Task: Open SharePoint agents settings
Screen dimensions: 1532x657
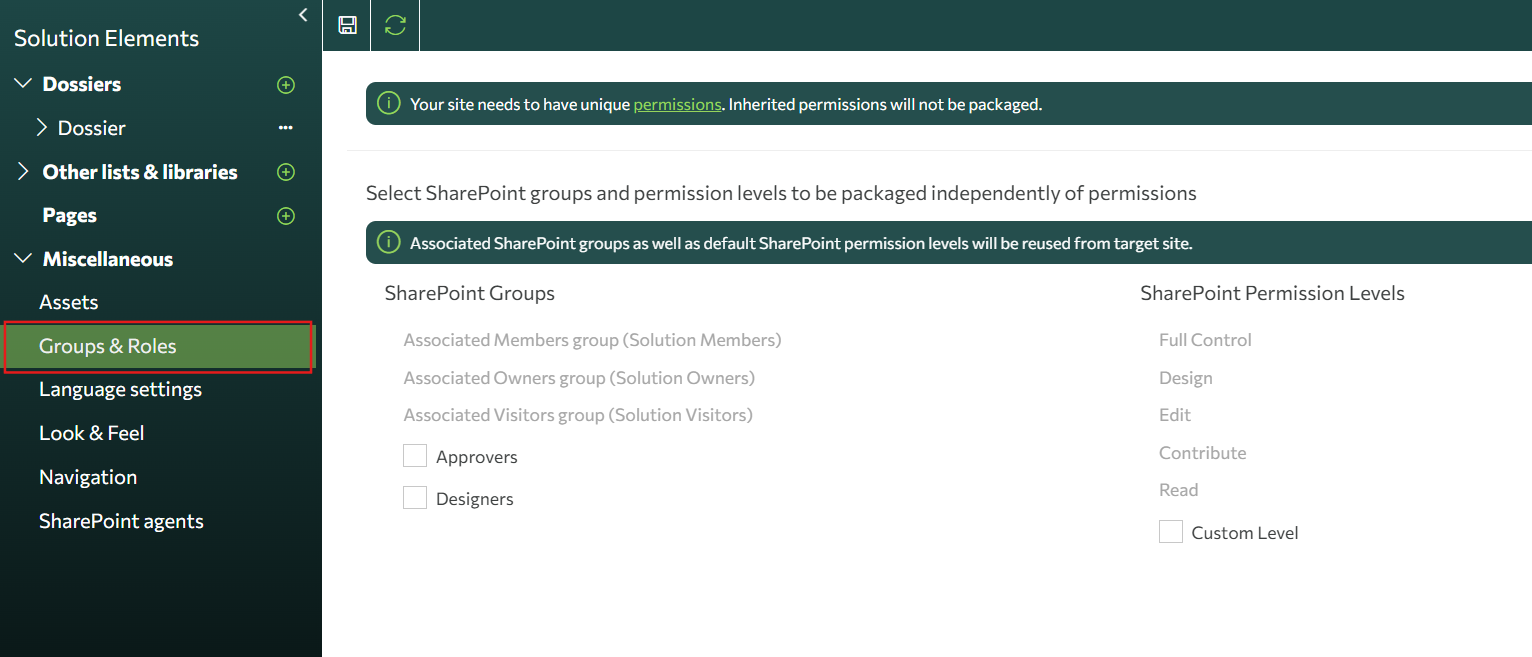Action: pyautogui.click(x=121, y=520)
